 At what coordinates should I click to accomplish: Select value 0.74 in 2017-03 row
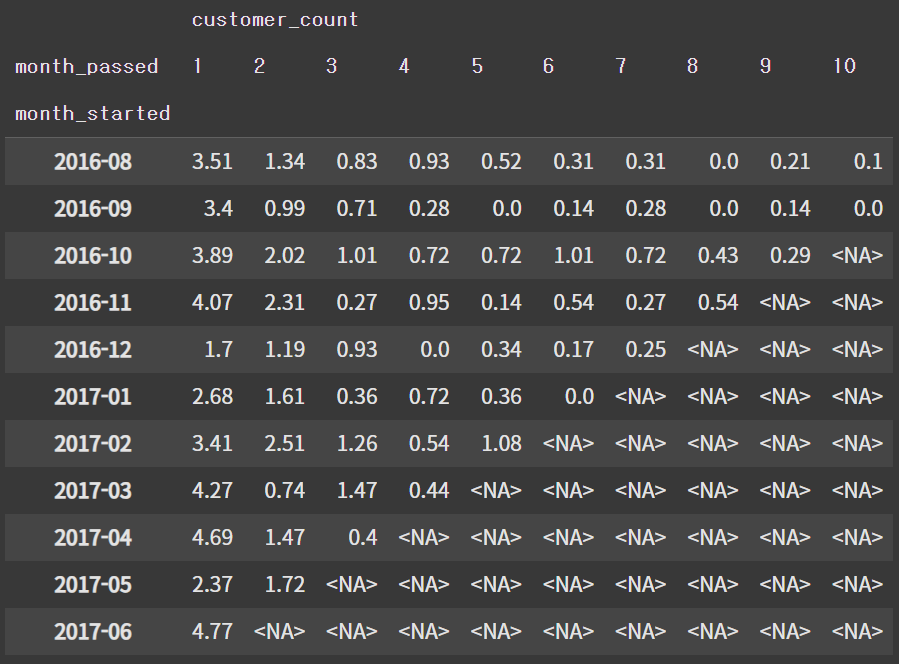284,491
